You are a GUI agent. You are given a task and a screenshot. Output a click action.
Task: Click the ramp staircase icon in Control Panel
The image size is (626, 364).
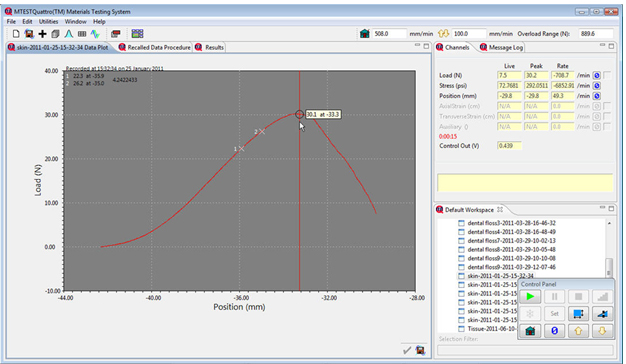pos(602,297)
